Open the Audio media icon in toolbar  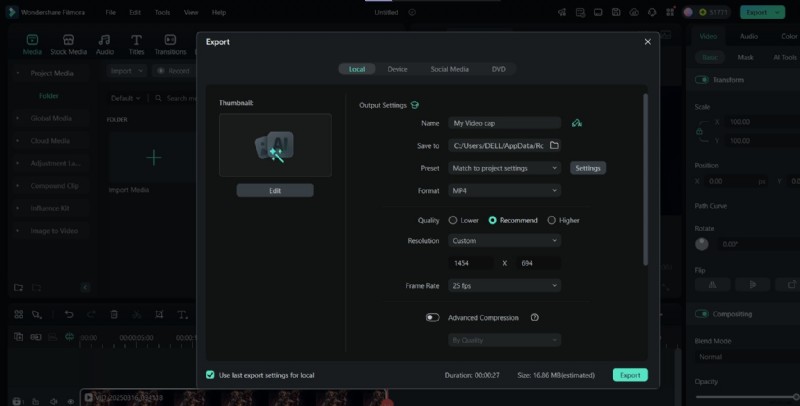[104, 44]
